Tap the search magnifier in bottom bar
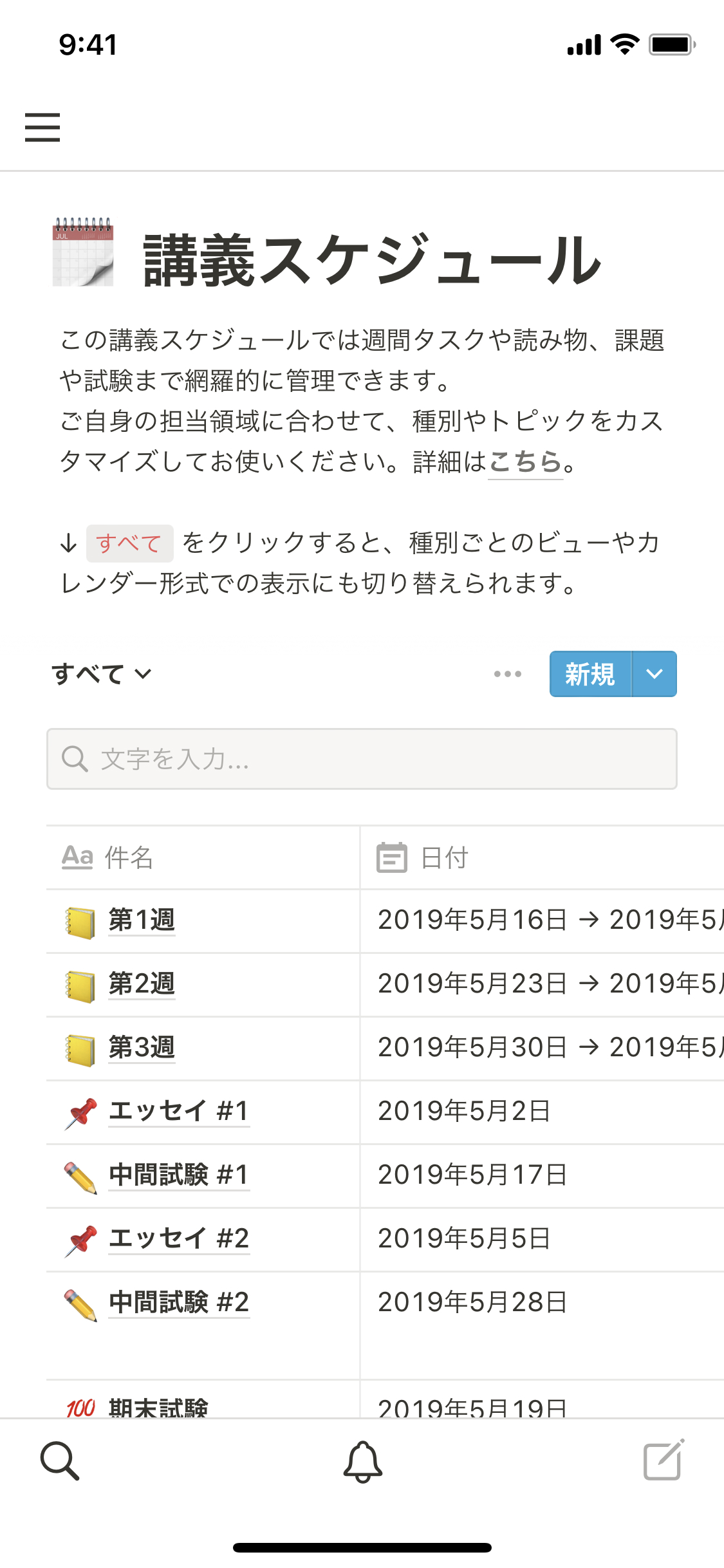 (60, 1461)
